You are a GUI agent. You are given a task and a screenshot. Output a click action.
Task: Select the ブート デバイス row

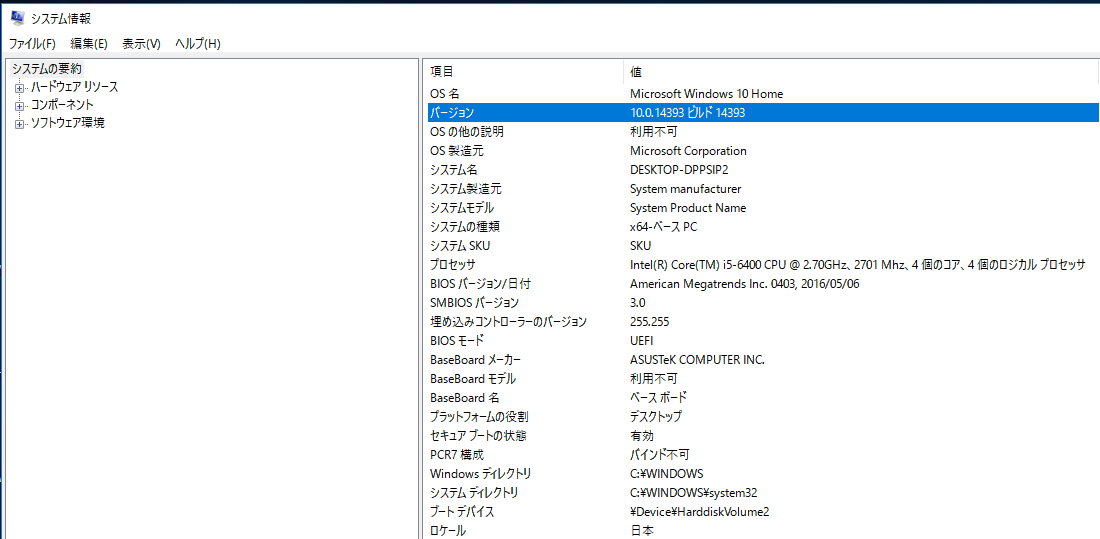click(763, 512)
